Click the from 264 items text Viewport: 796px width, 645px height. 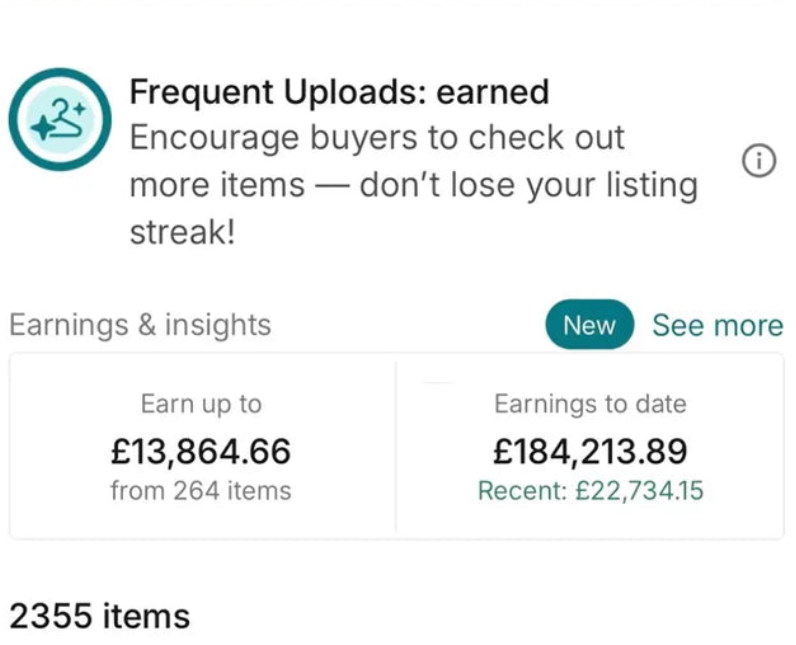click(201, 491)
